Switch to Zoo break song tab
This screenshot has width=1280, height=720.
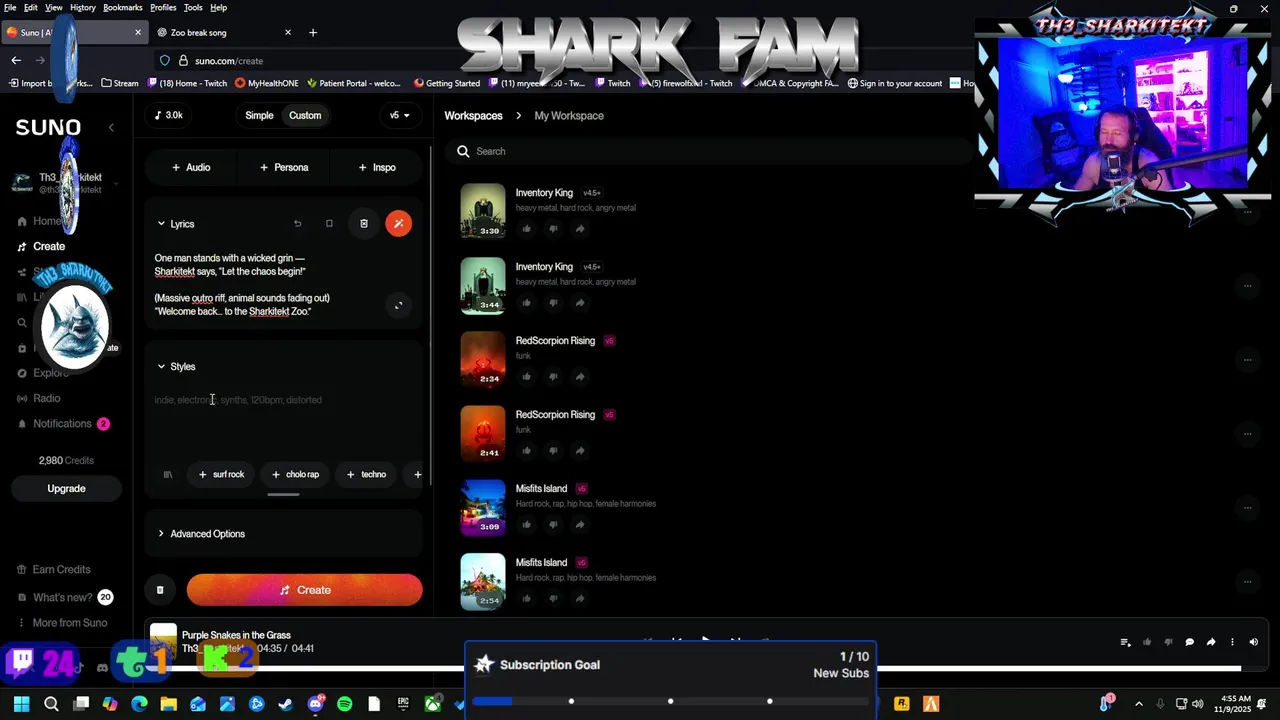[222, 32]
